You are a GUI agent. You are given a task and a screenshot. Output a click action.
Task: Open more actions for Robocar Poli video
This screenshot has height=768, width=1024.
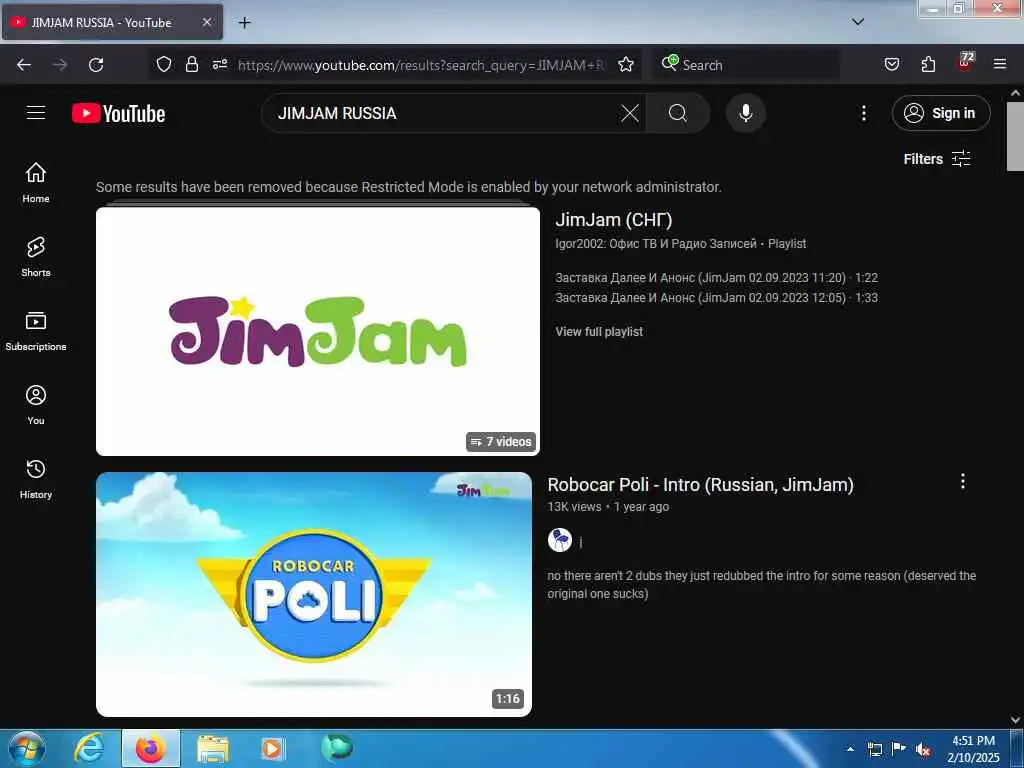(x=963, y=481)
